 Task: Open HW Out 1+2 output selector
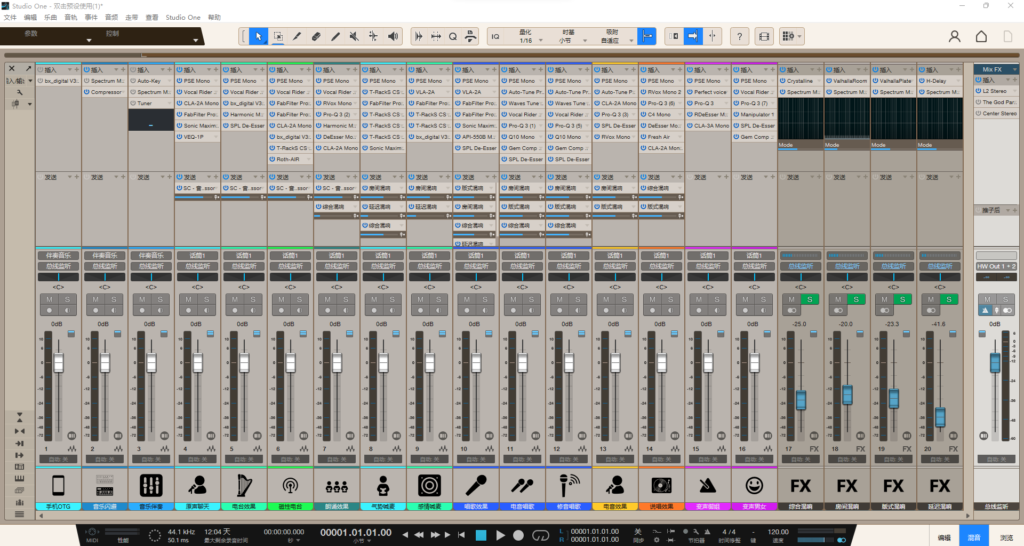click(995, 267)
